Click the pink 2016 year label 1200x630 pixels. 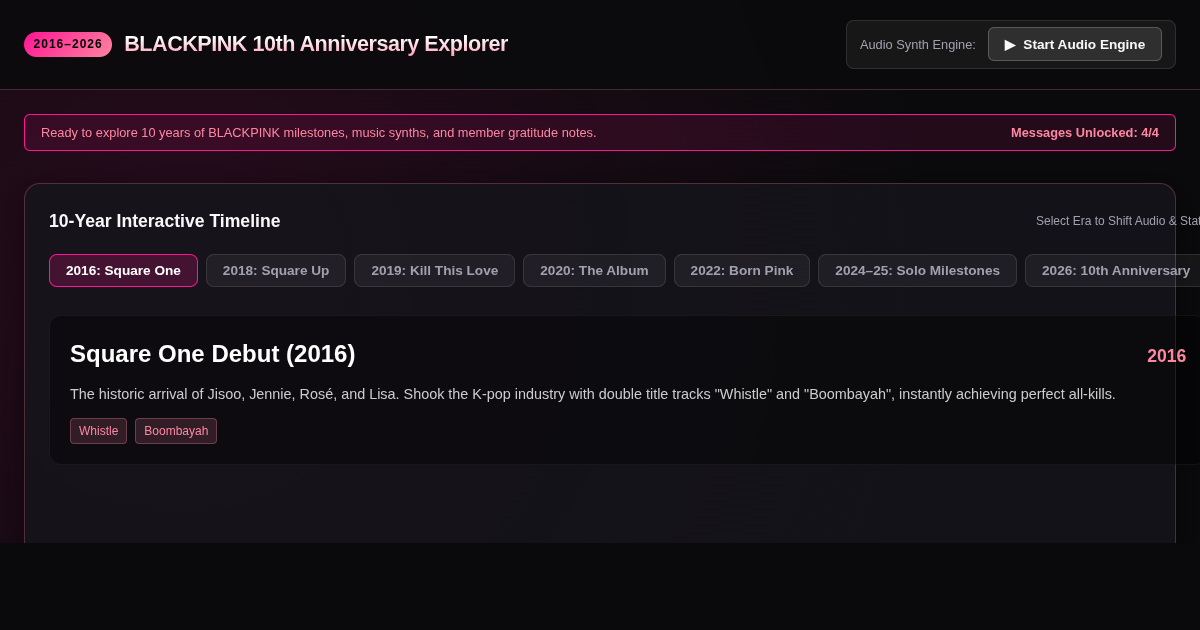[1166, 356]
